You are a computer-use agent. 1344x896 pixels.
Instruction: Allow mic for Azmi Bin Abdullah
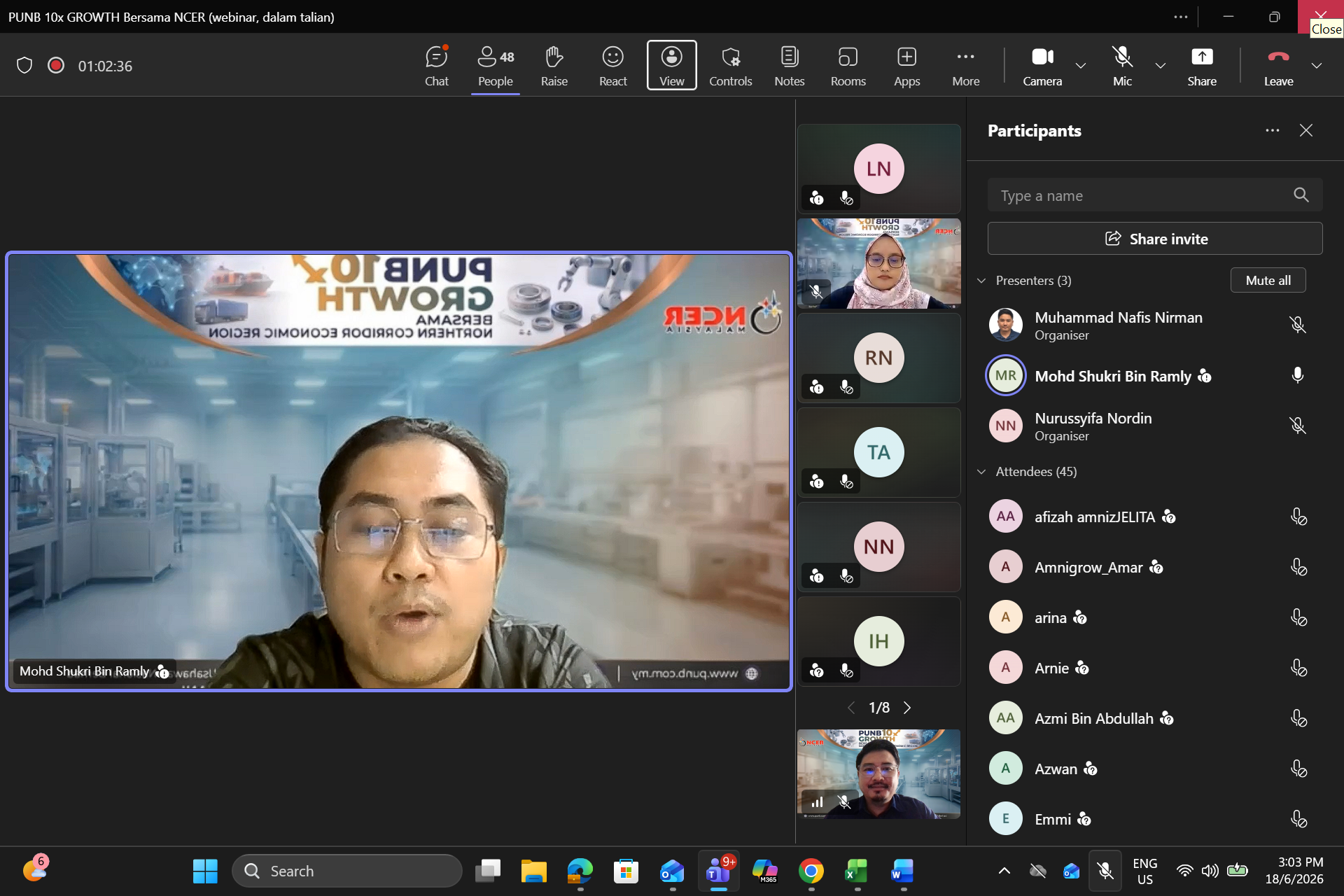click(1298, 718)
